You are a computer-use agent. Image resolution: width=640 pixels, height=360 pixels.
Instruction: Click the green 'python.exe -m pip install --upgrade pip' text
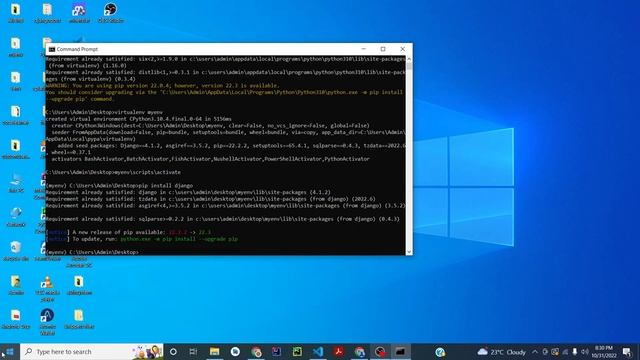(x=179, y=239)
